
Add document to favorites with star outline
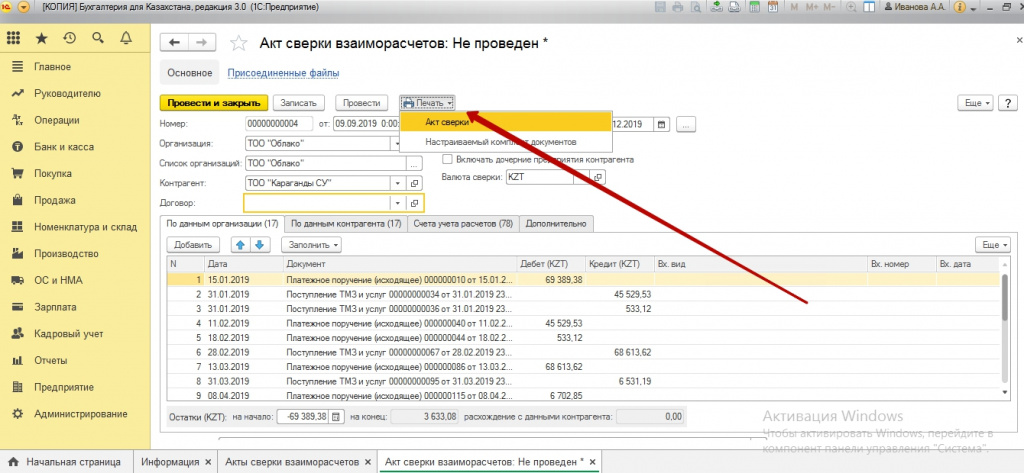239,43
